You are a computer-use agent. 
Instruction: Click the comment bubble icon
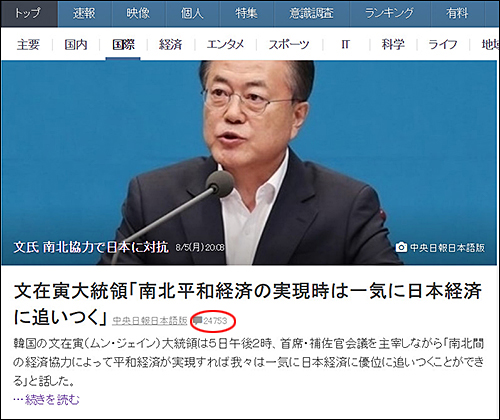198,321
